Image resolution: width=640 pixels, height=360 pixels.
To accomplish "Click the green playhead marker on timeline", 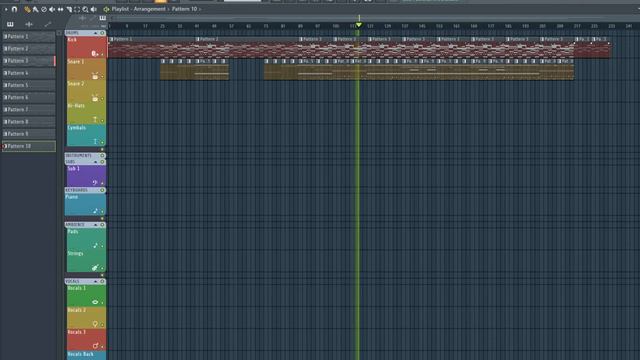I will point(359,25).
